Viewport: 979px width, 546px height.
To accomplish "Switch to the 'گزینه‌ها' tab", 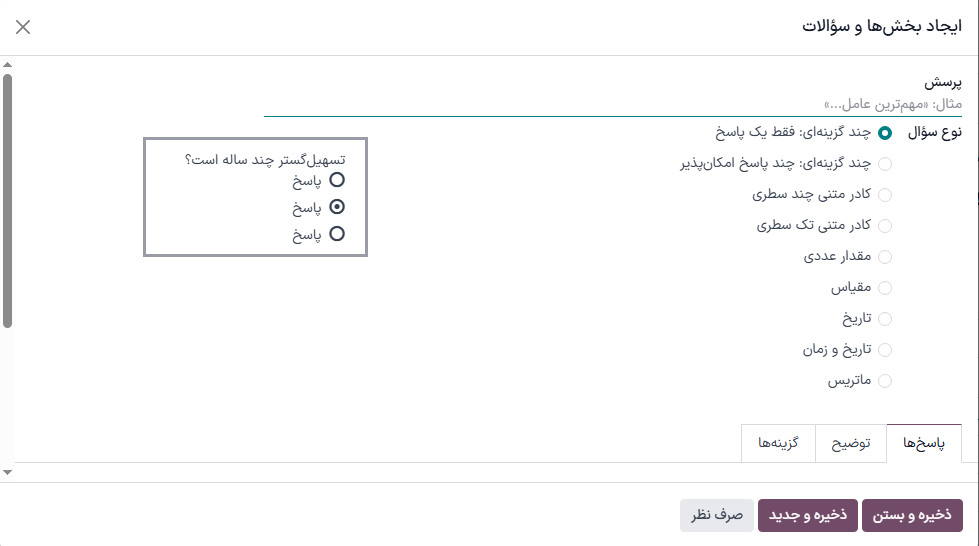I will point(779,443).
